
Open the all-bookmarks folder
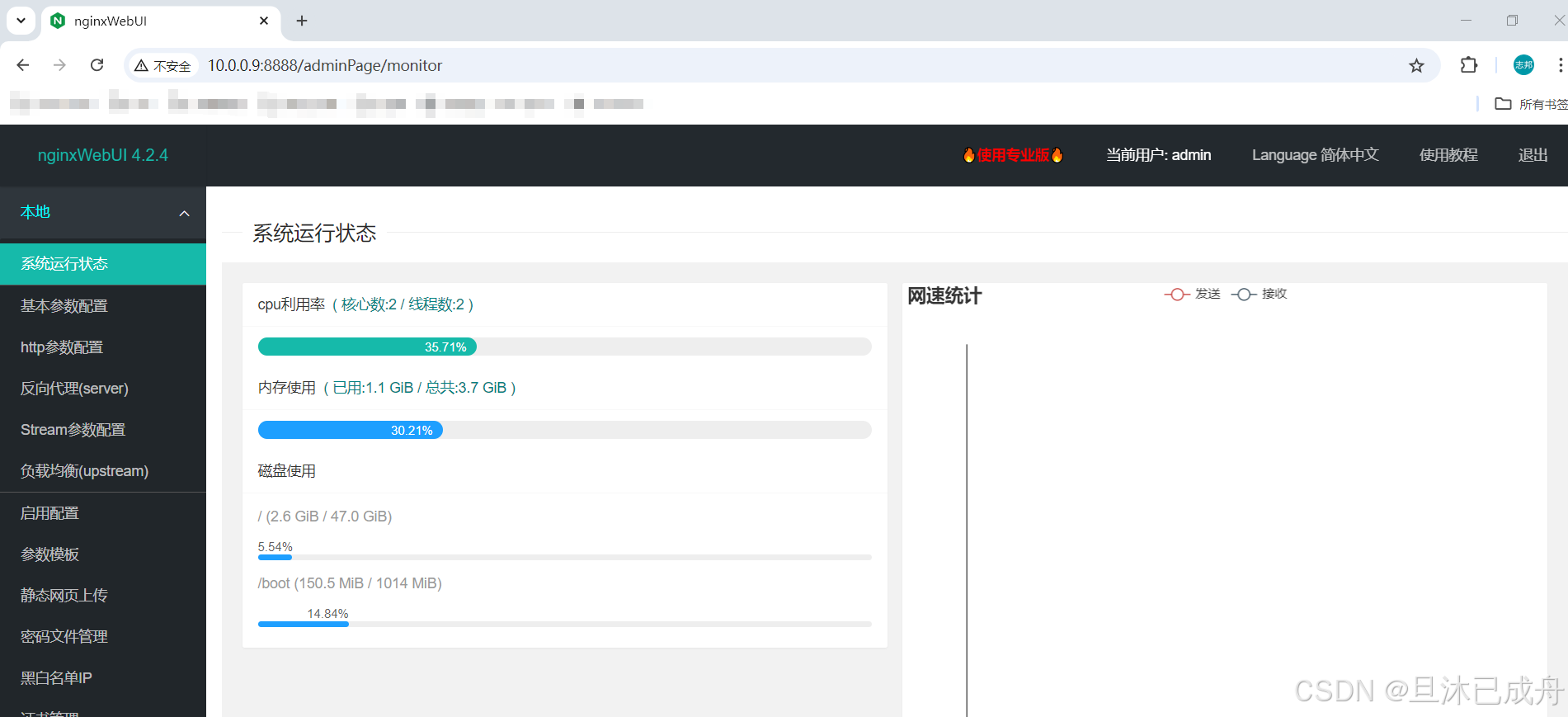[x=1531, y=104]
